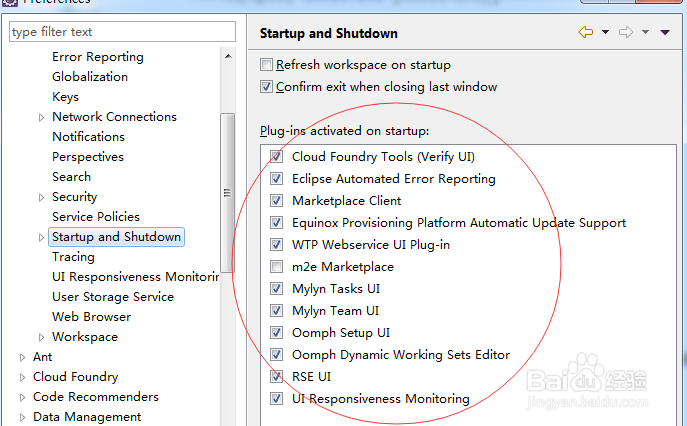The width and height of the screenshot is (687, 426).
Task: Open the preferences view menu triangle
Action: (x=665, y=32)
